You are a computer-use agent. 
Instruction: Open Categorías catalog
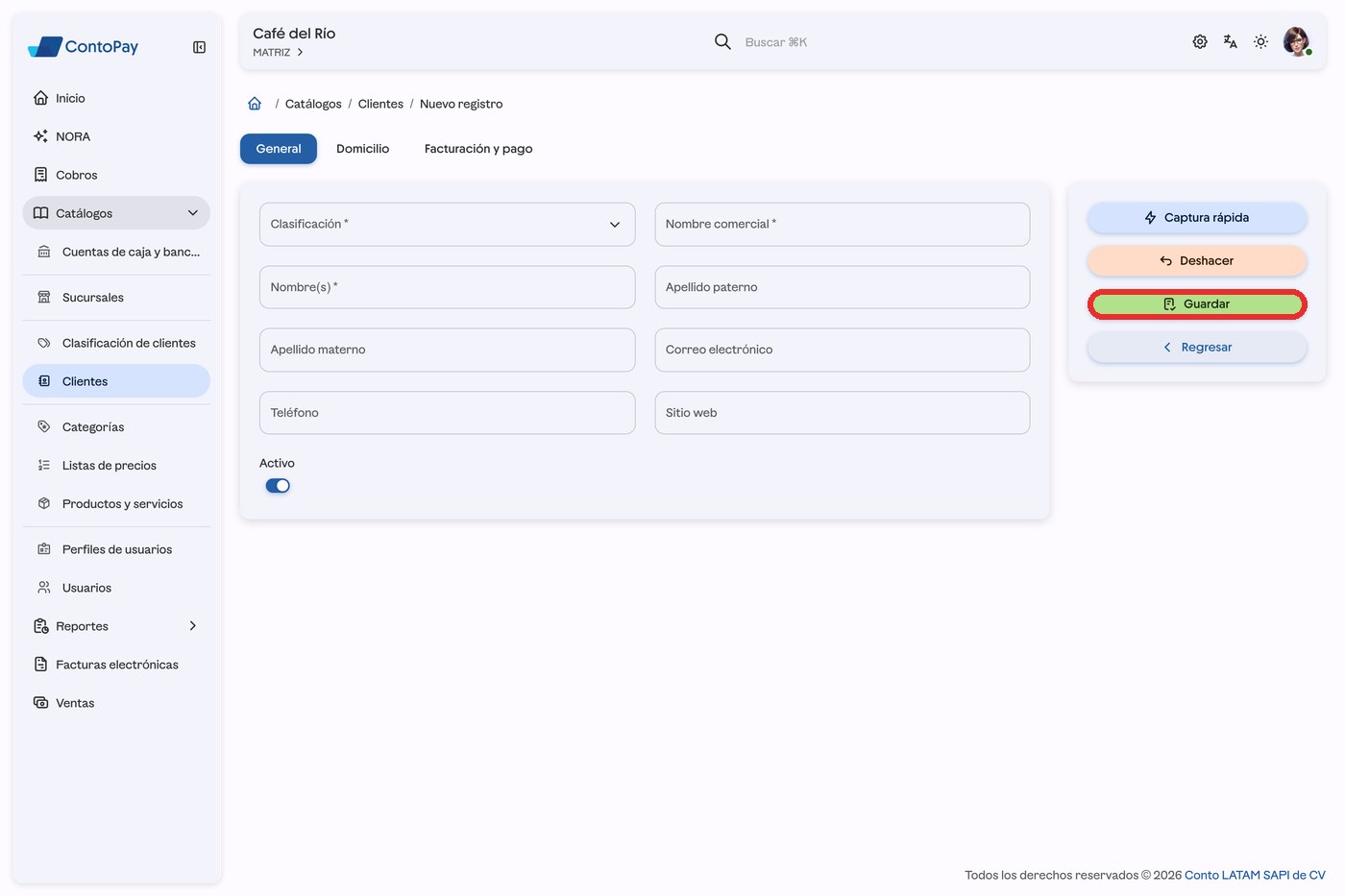(x=116, y=427)
